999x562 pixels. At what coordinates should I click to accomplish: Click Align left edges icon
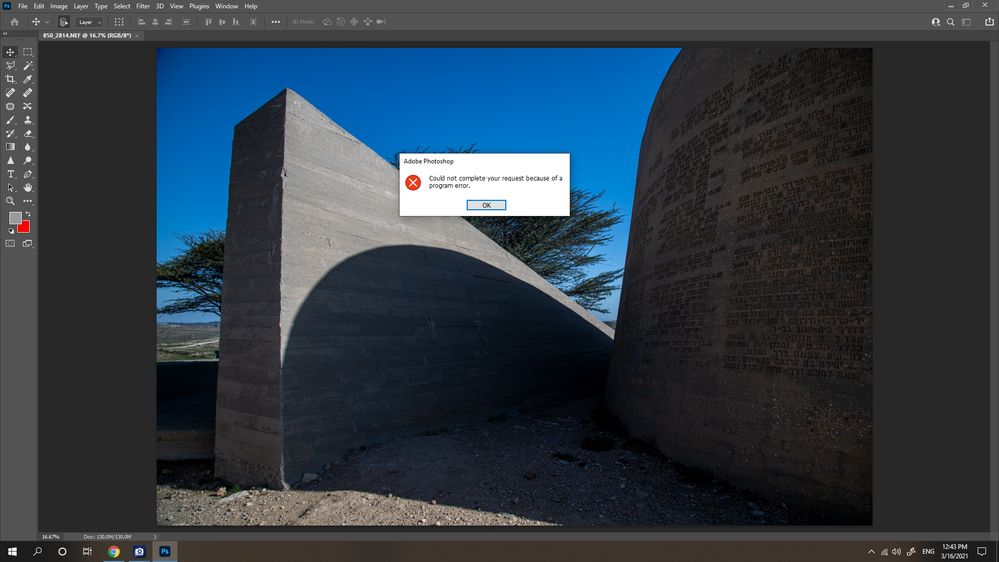point(141,22)
